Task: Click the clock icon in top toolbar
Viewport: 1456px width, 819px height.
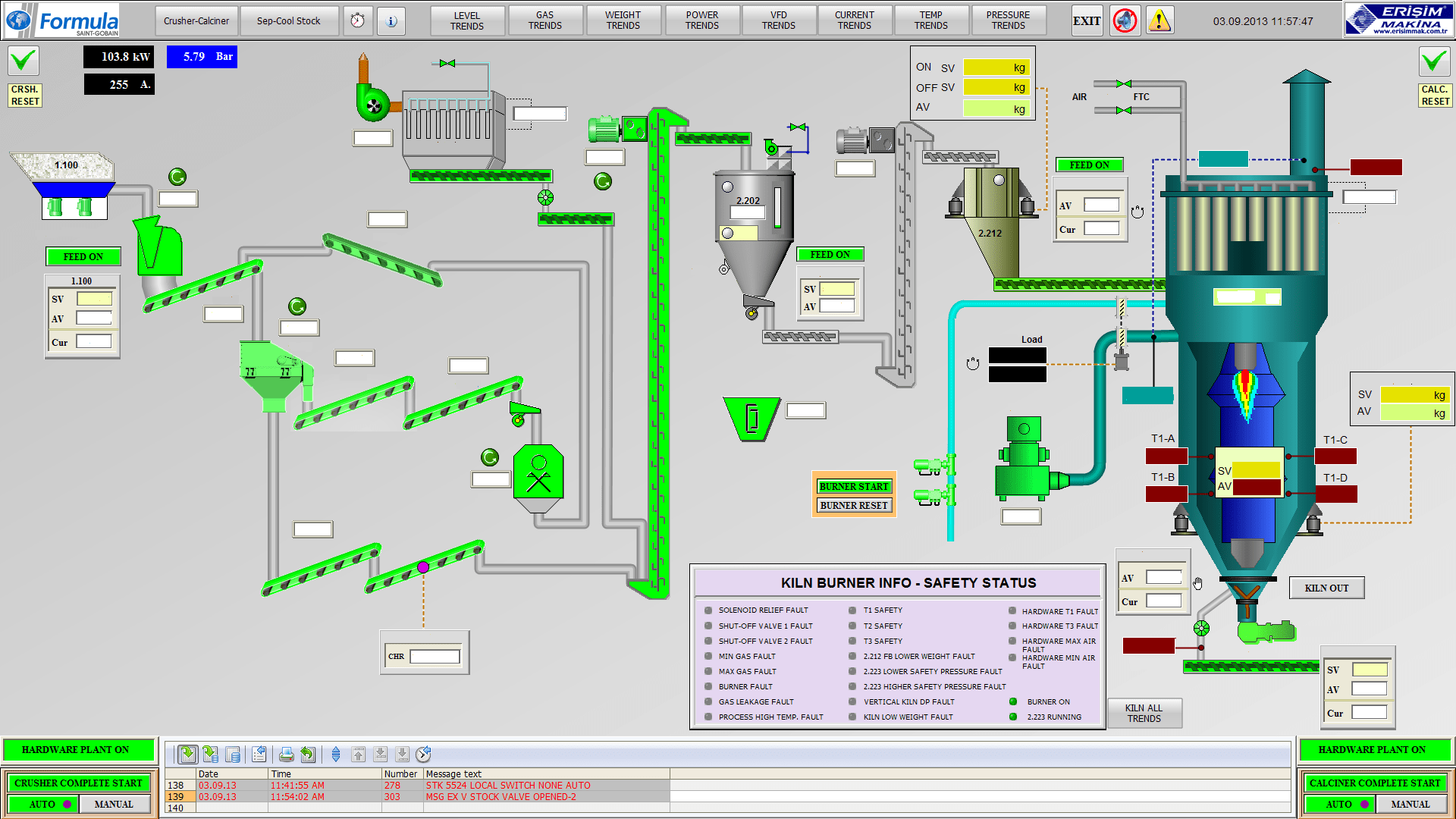Action: click(x=358, y=20)
